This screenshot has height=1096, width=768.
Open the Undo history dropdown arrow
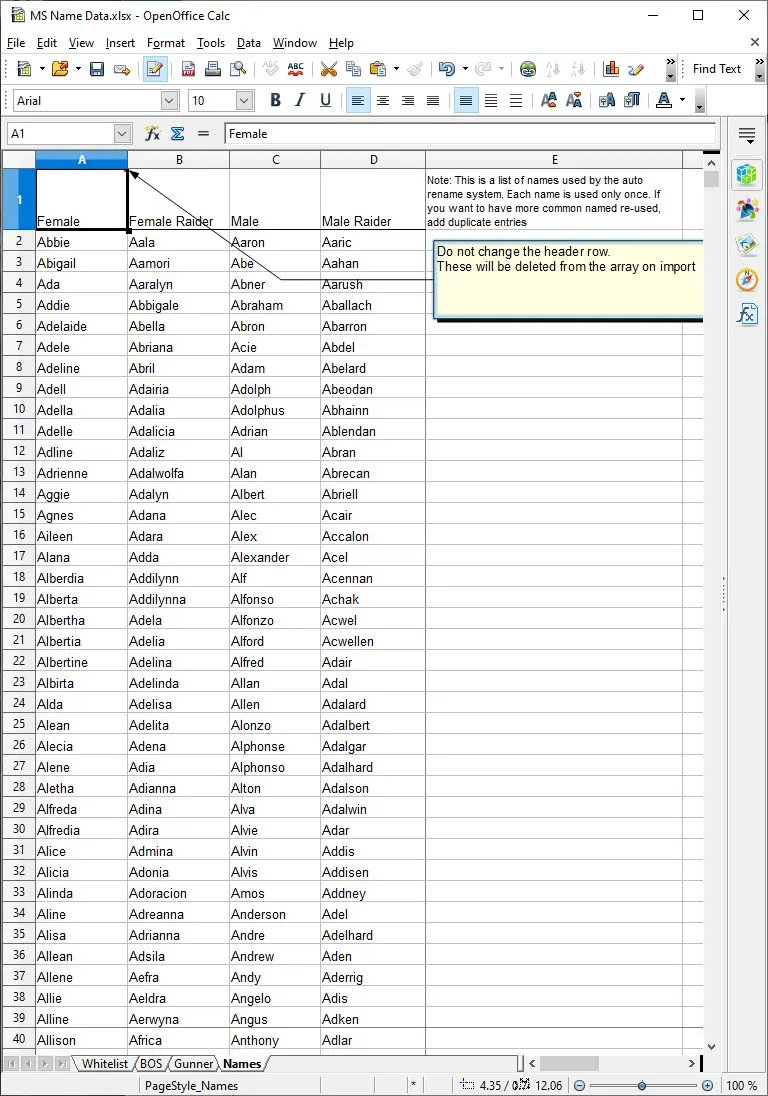coord(465,68)
